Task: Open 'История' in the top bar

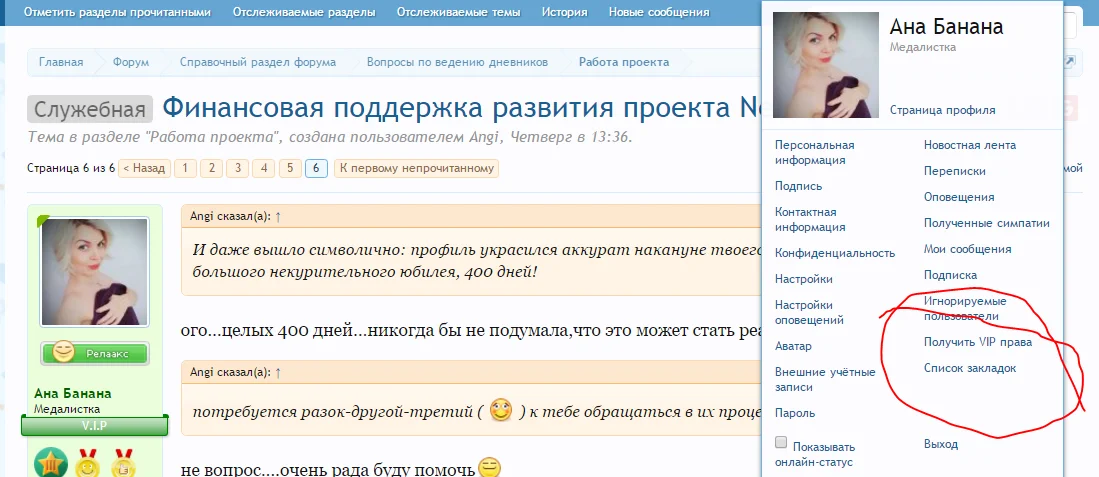Action: [564, 12]
